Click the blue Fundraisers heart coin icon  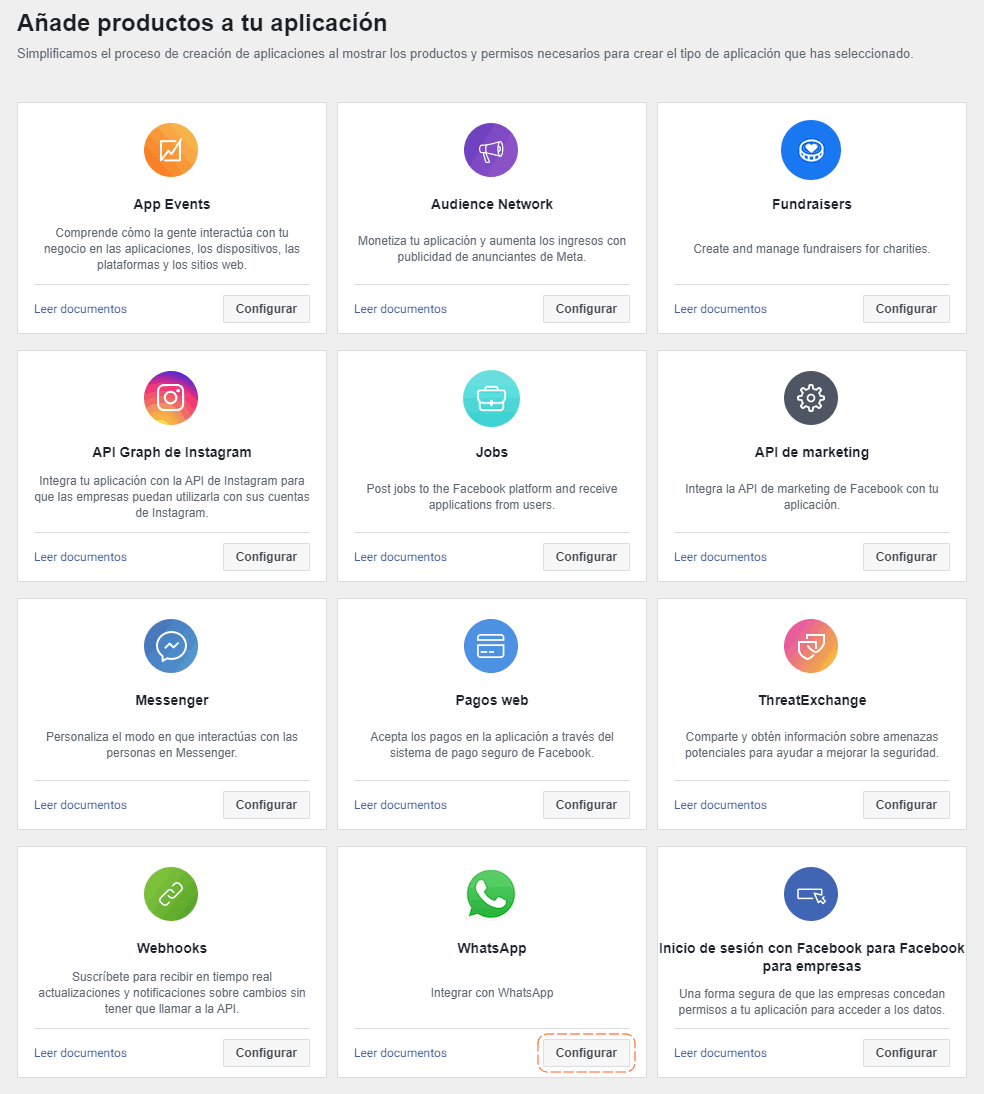pos(811,150)
